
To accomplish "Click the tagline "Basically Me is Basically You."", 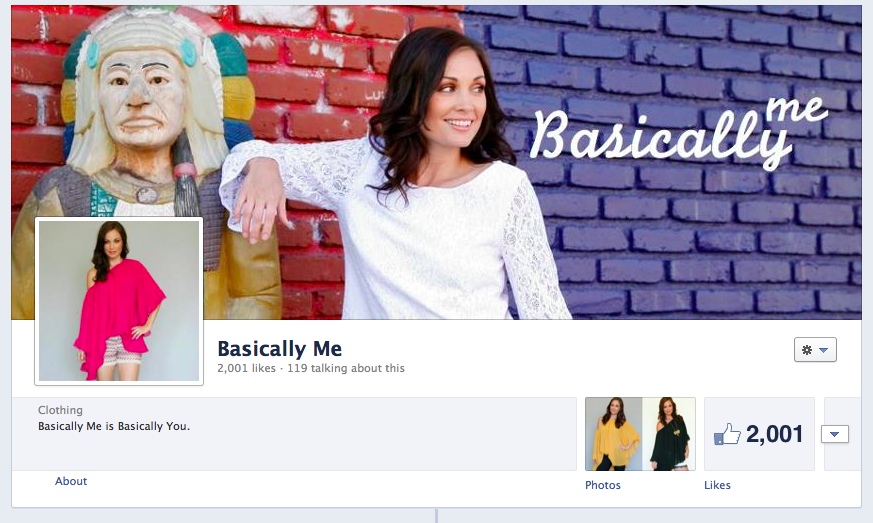I will pos(114,426).
